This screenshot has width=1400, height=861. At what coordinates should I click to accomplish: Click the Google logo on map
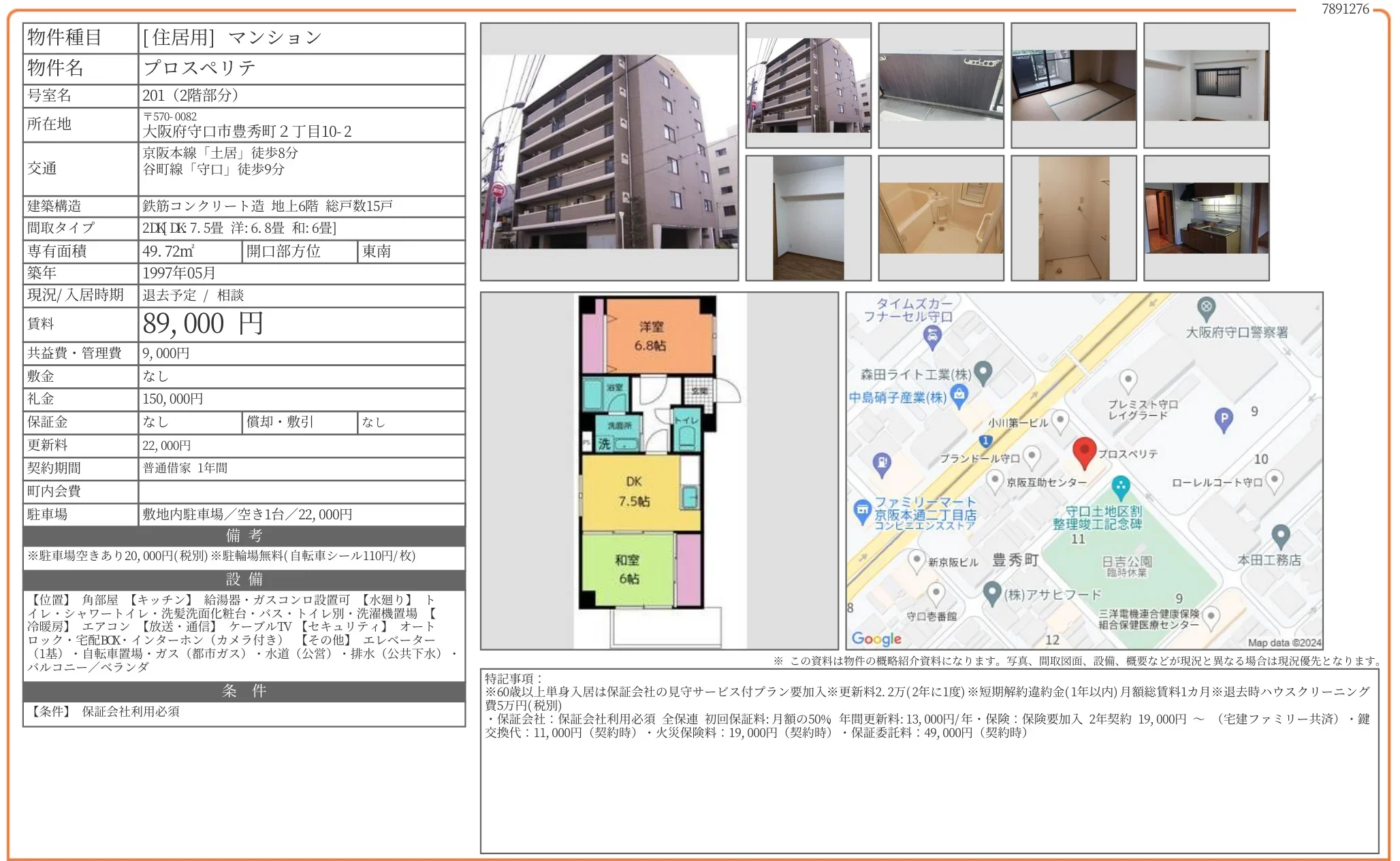pos(876,638)
